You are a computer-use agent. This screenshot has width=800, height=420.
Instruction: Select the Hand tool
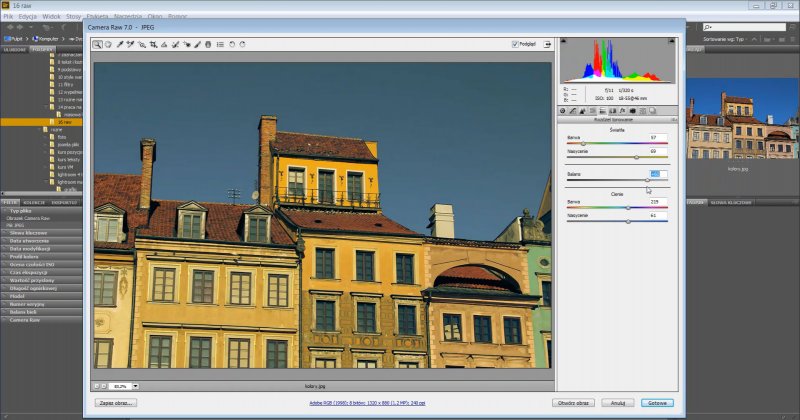108,44
